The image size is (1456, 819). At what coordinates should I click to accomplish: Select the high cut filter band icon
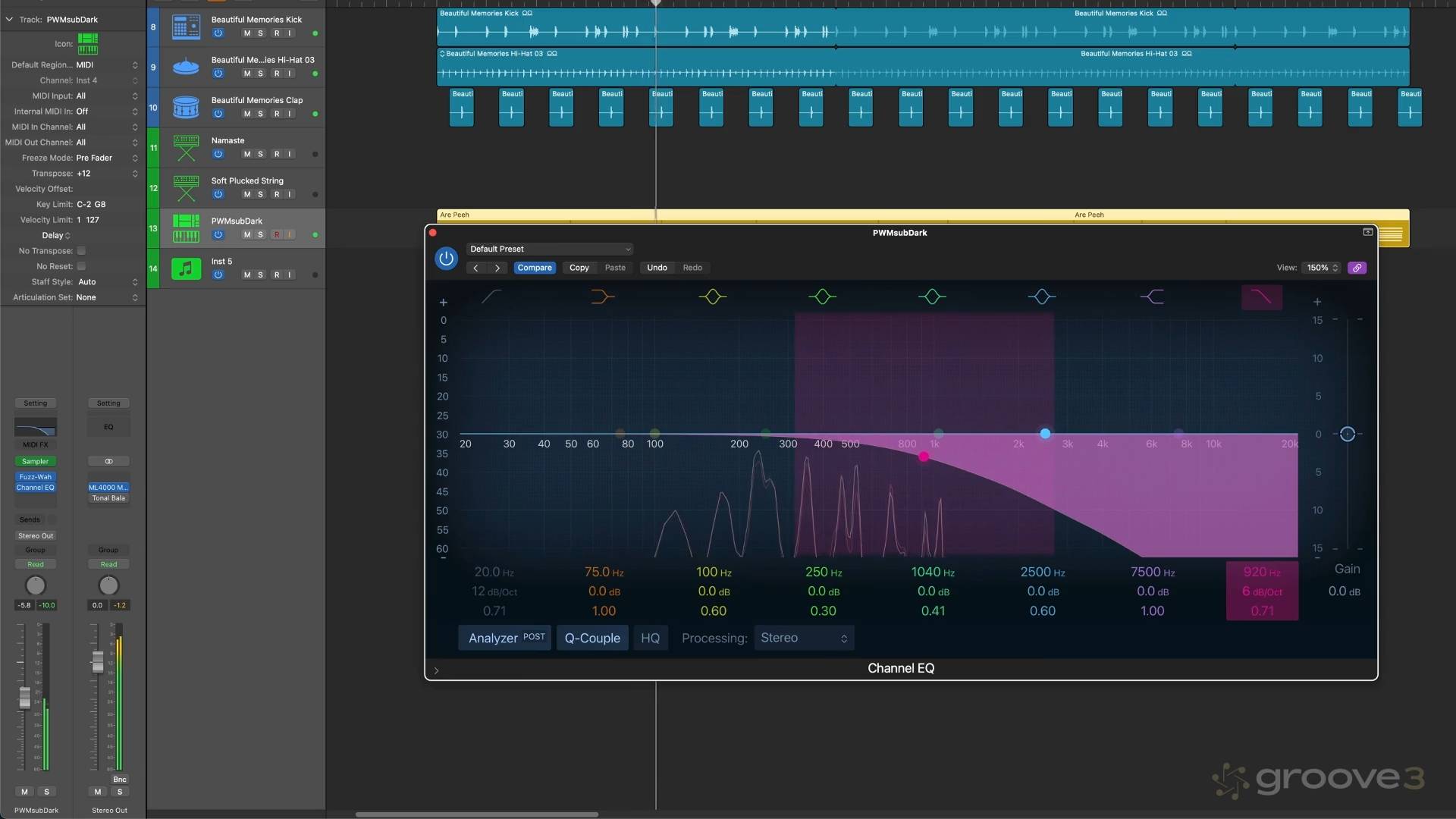pos(1261,297)
